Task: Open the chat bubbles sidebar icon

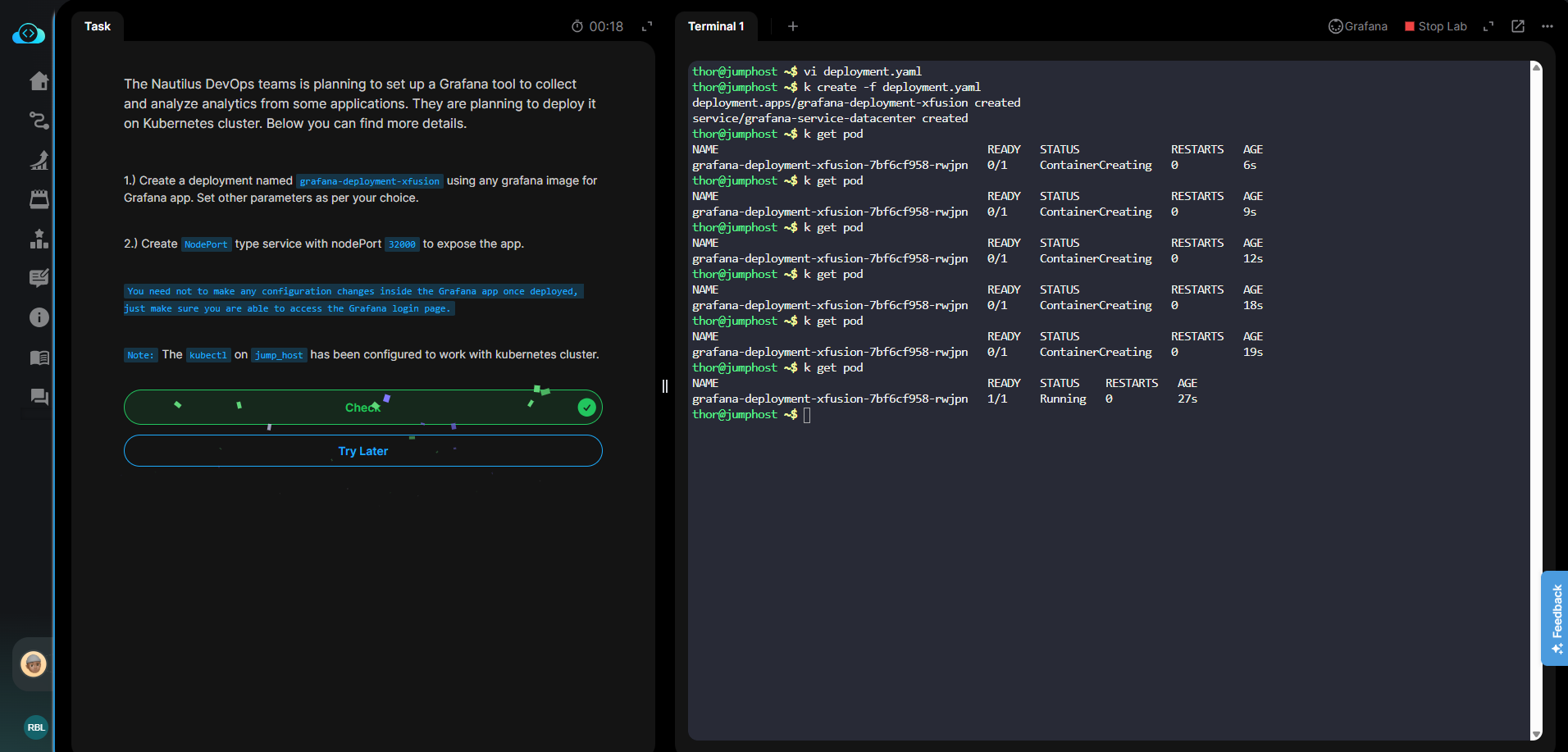Action: [x=39, y=397]
